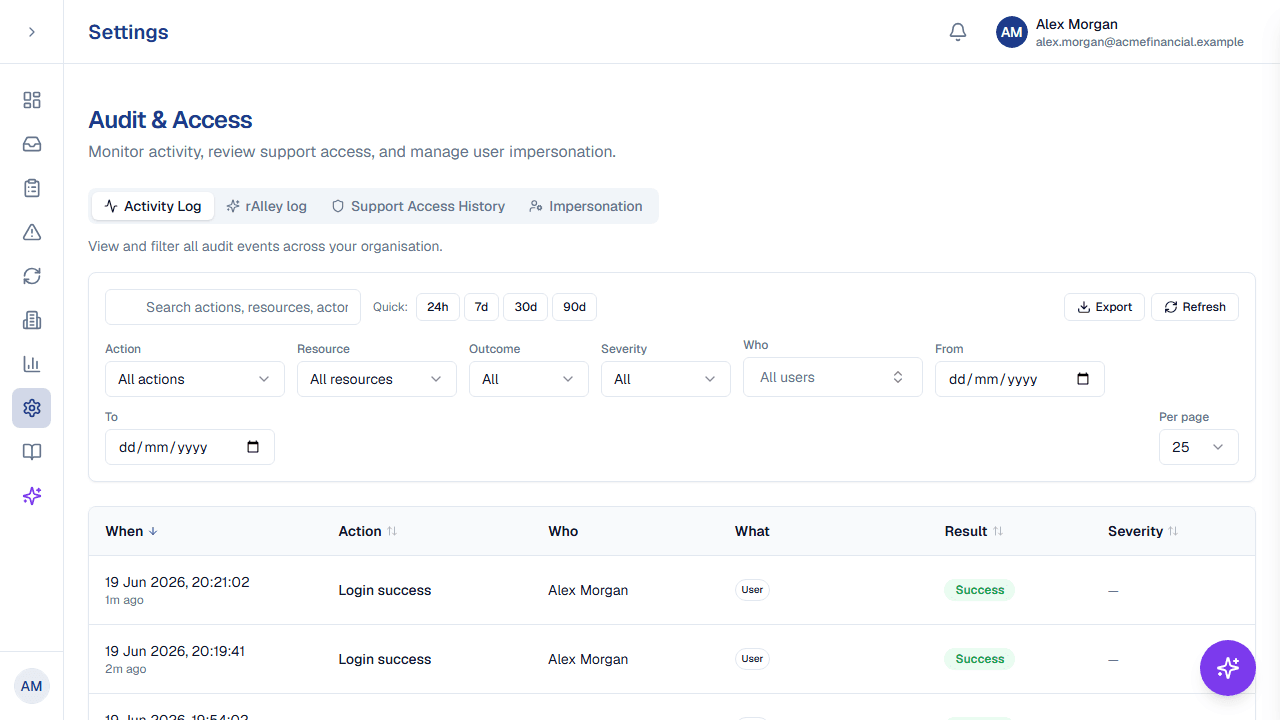This screenshot has height=720, width=1280.
Task: Open notifications bell icon
Action: pos(958,32)
